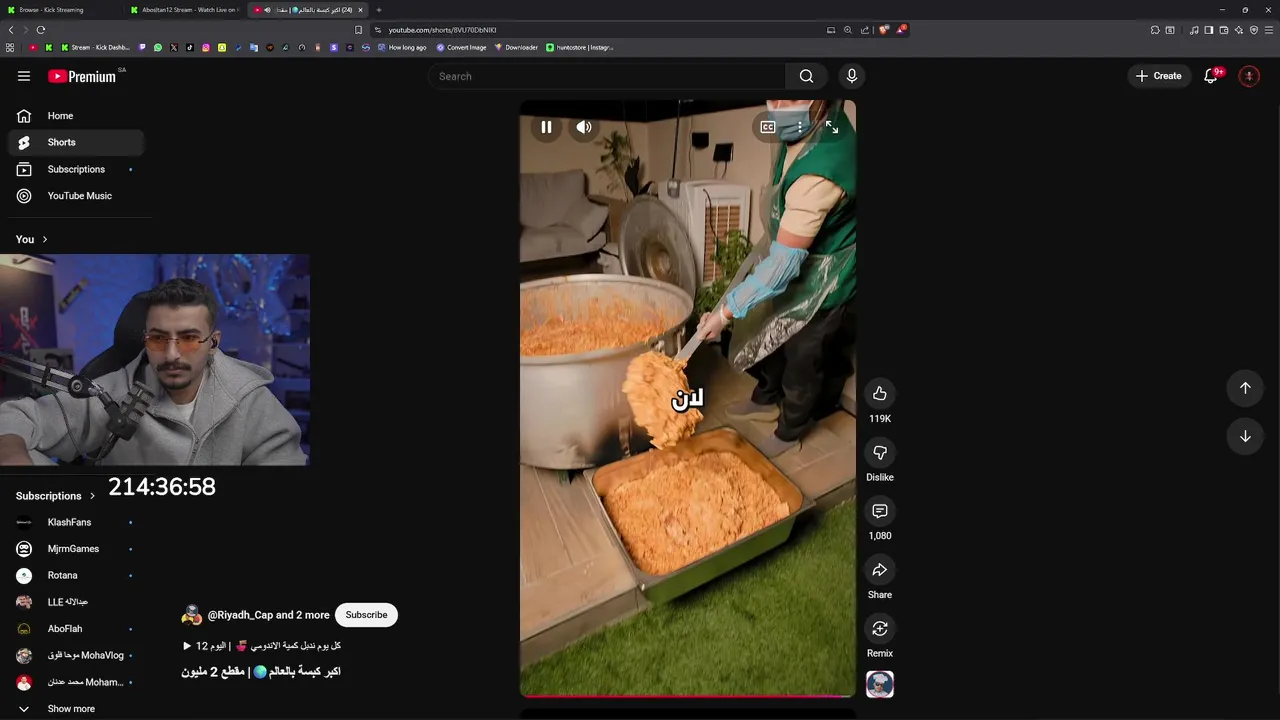Open the browser main menu

1269,30
